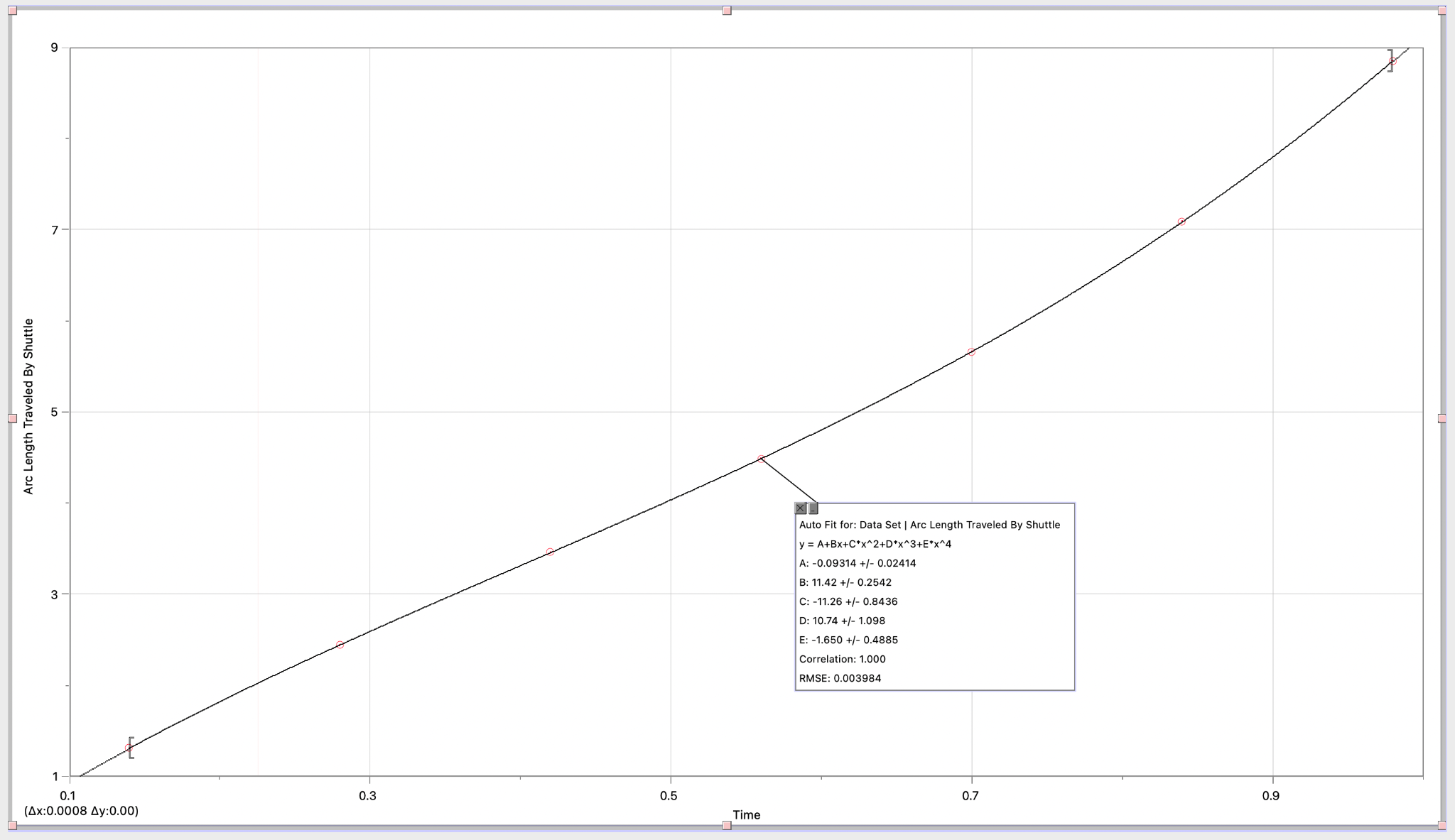Screen dimensions: 1455x840
Task: Click the x-axis tick label 0.7
Action: coord(971,796)
